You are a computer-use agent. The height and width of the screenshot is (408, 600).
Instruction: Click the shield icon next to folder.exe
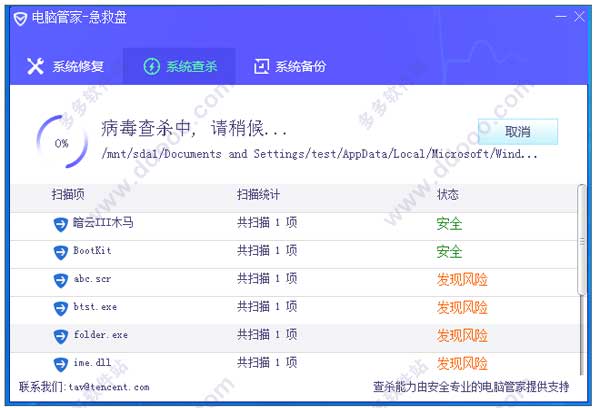click(60, 337)
